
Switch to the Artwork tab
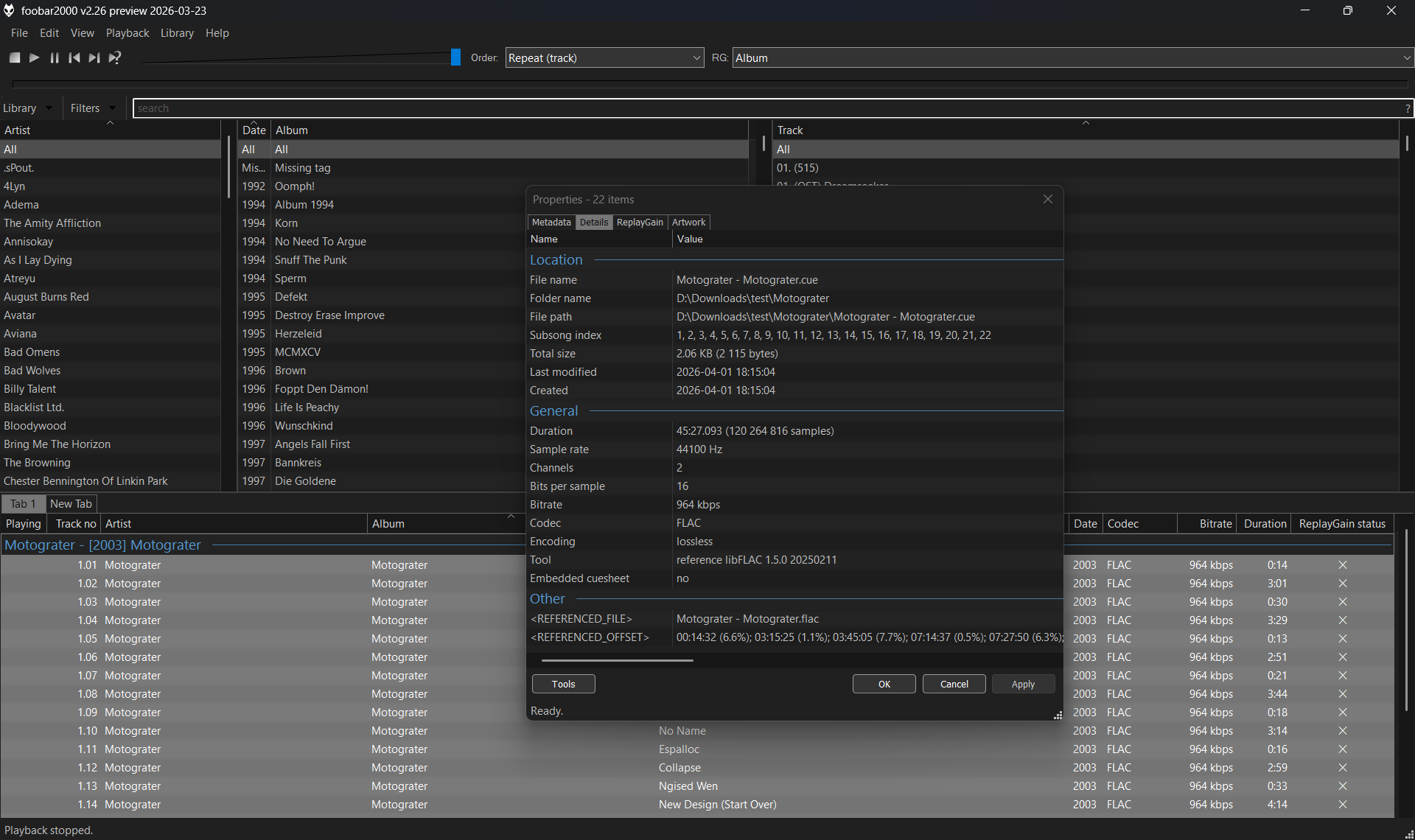688,222
